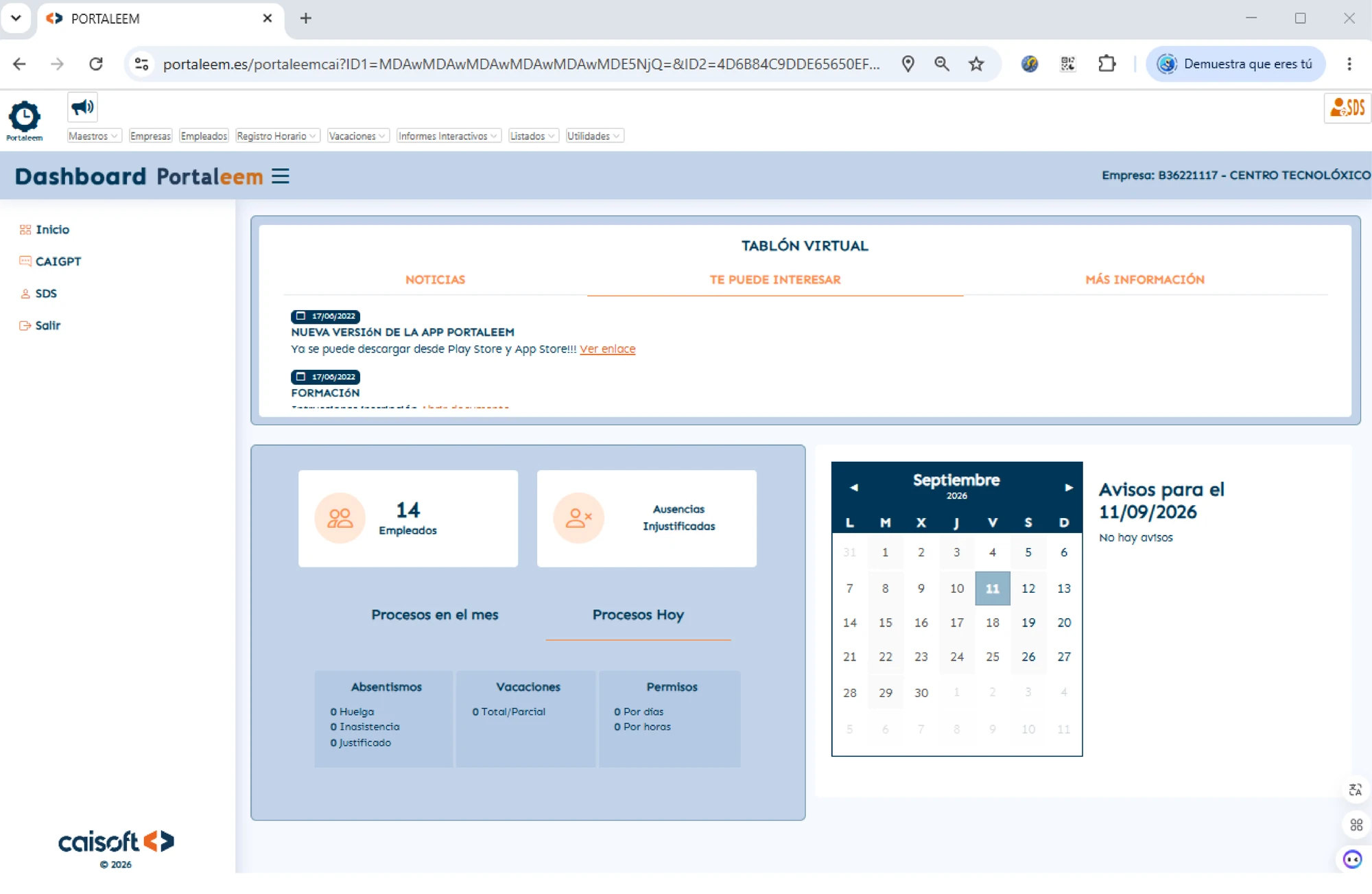Image resolution: width=1372 pixels, height=894 pixels.
Task: Switch to MÁS INFORMACIÓN tab
Action: tap(1145, 279)
